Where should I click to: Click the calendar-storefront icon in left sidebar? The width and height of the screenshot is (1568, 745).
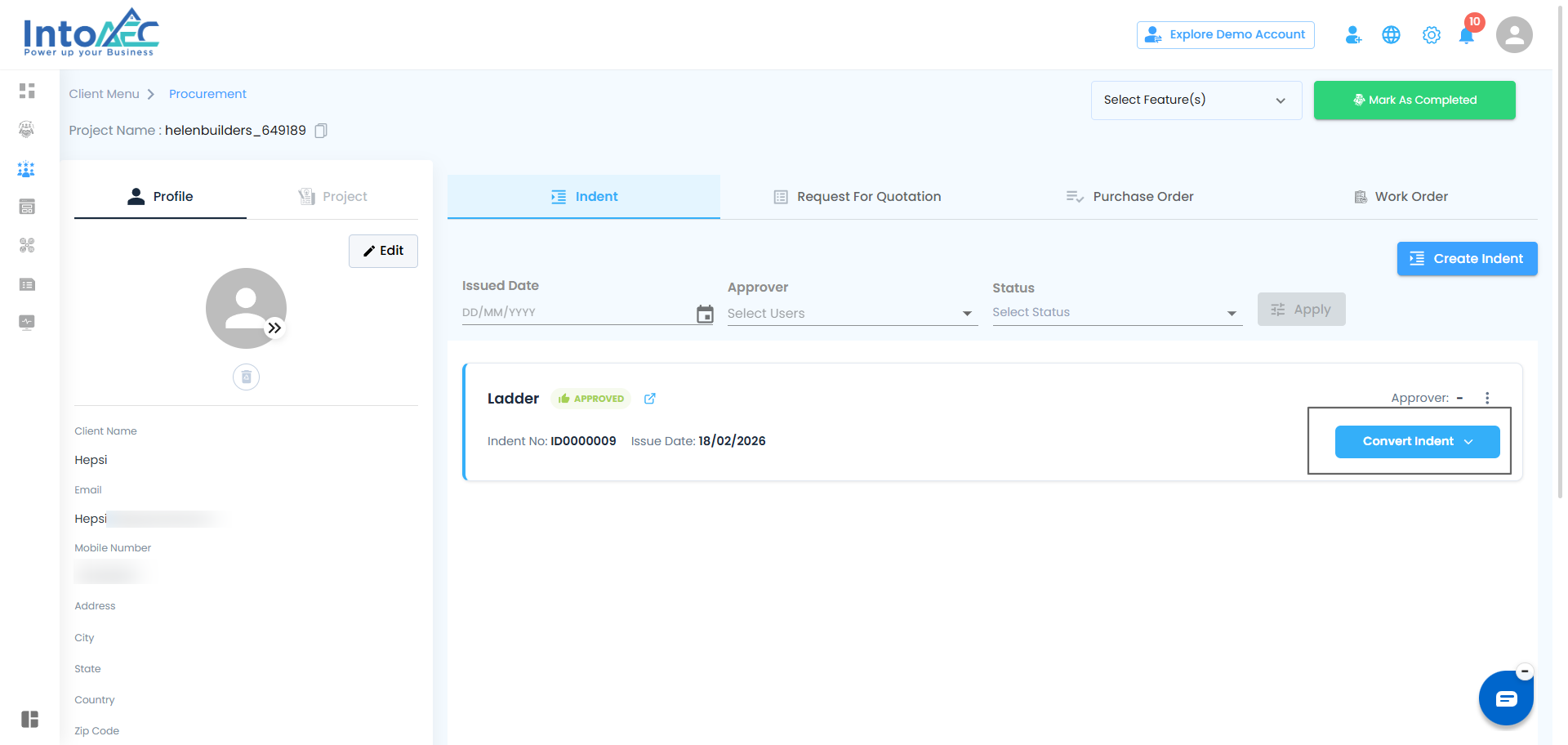pos(27,207)
